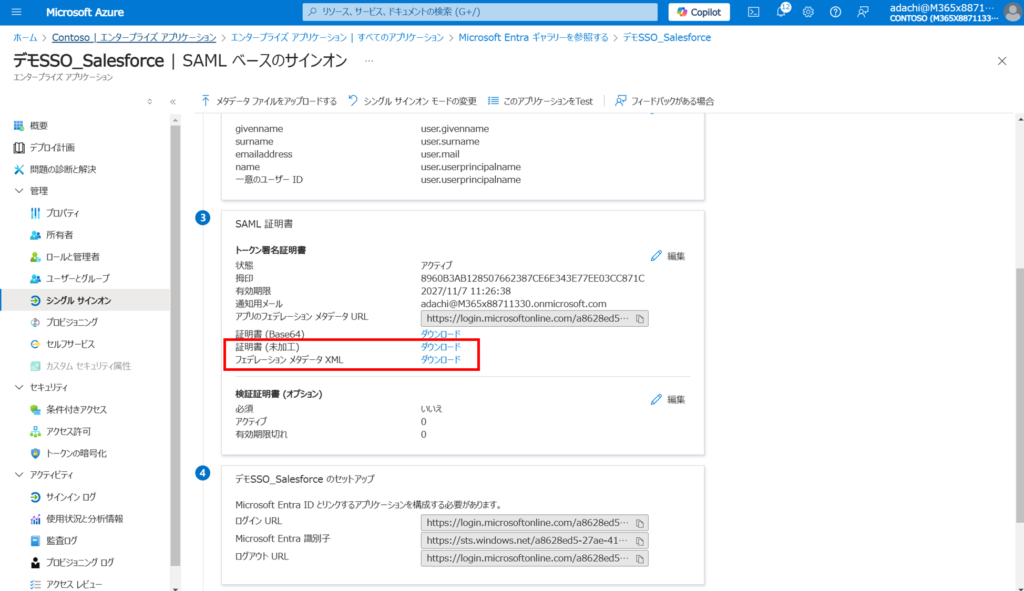This screenshot has width=1024, height=591.
Task: Click Contoso エンタープライズ アプリケーション breadcrumb
Action: (134, 37)
